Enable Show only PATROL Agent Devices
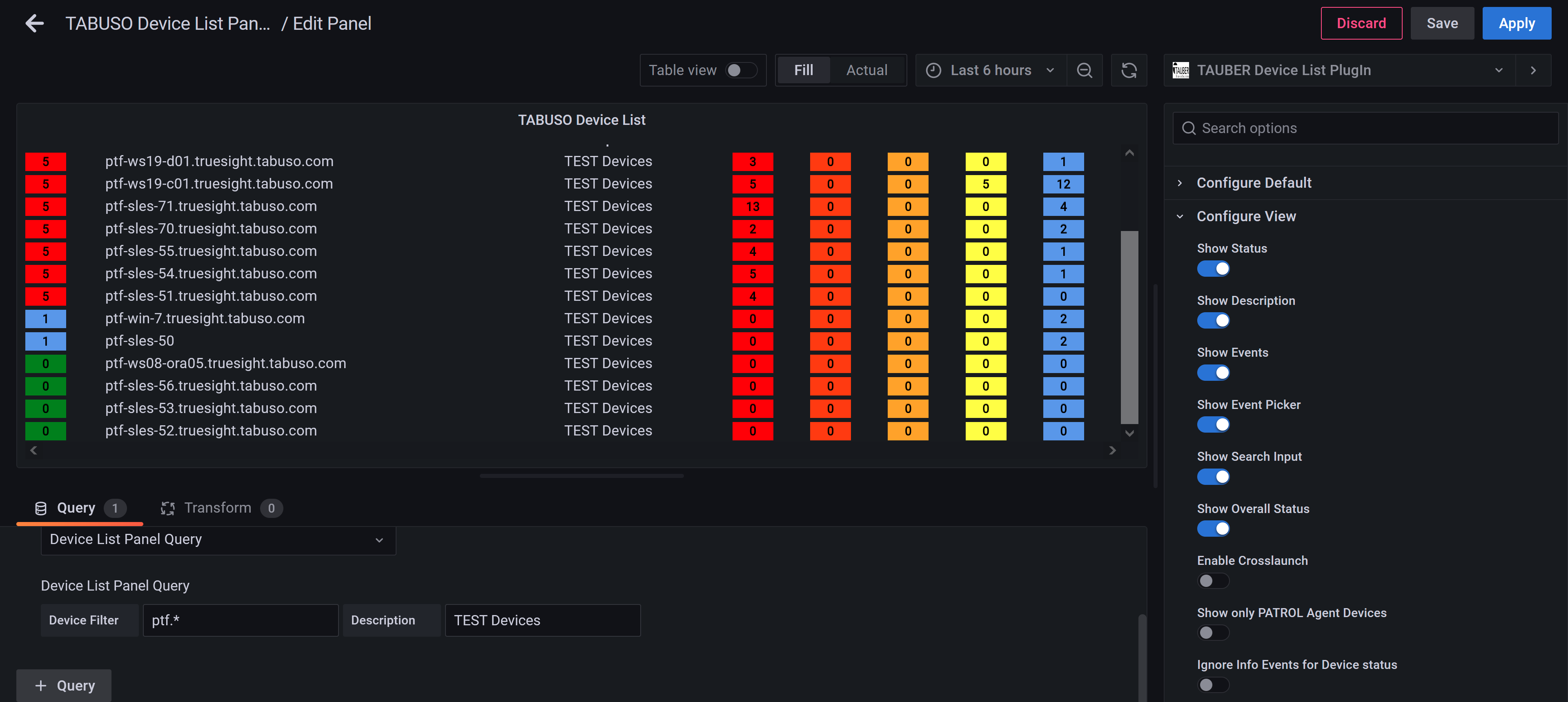Viewport: 1568px width, 702px height. 1213,633
